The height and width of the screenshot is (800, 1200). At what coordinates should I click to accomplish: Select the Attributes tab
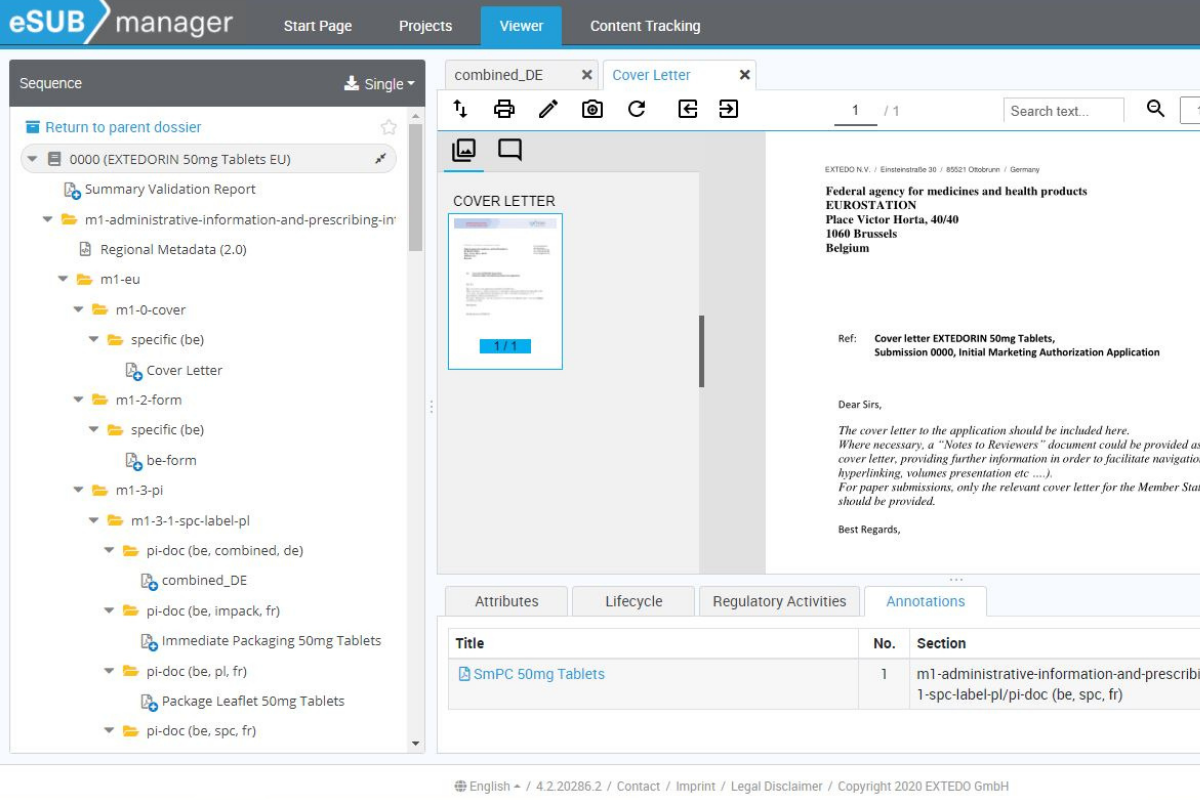[507, 601]
